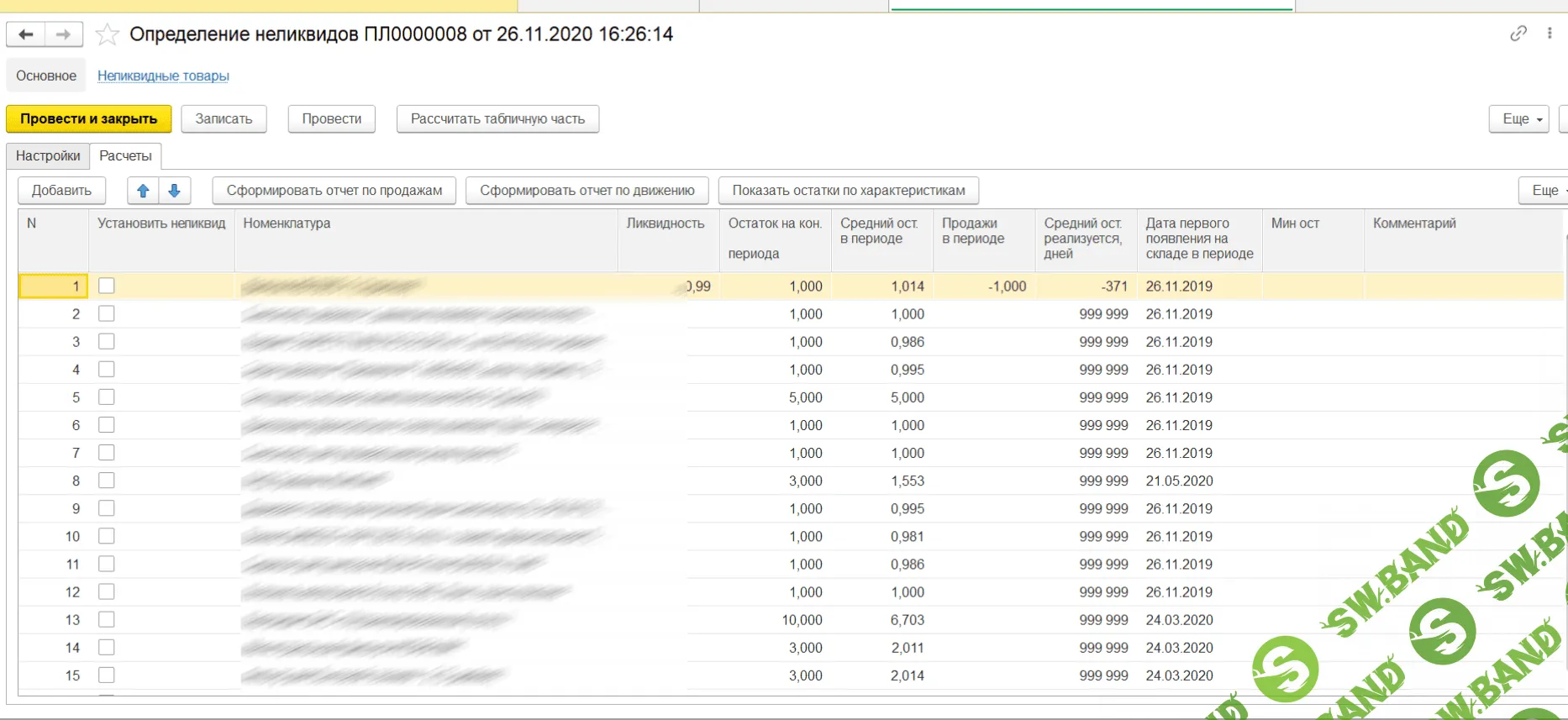The width and height of the screenshot is (1568, 720).
Task: Tick the illiquid checkbox in row 10
Action: (106, 535)
